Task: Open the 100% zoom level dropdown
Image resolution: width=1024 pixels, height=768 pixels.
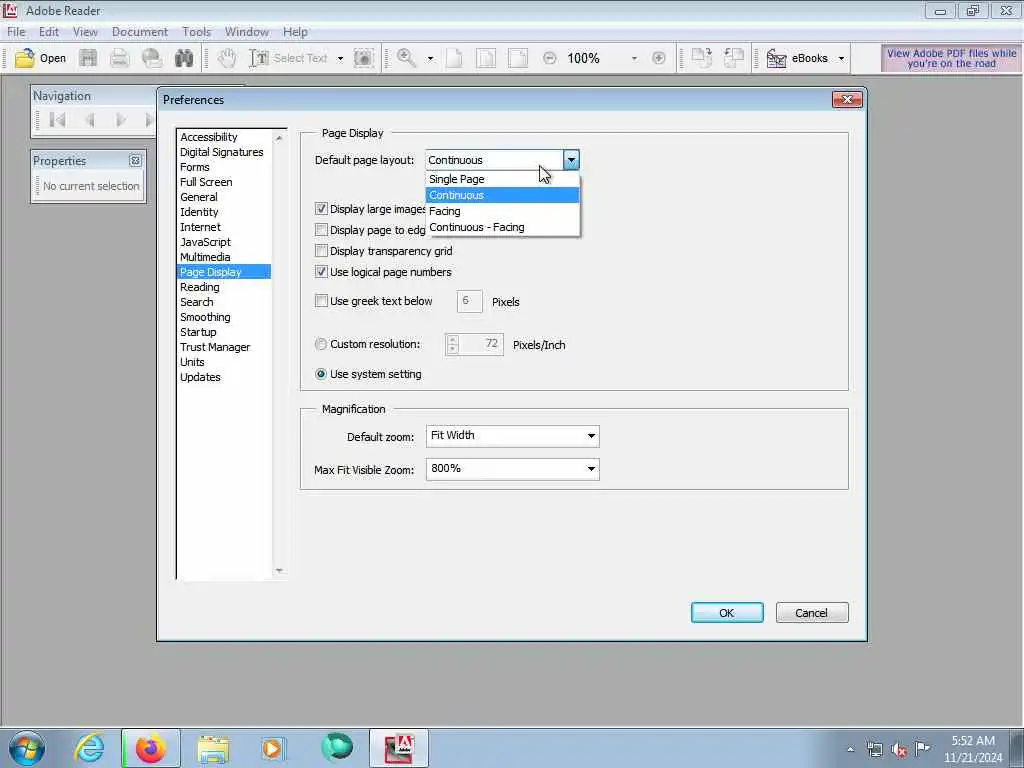Action: point(633,58)
